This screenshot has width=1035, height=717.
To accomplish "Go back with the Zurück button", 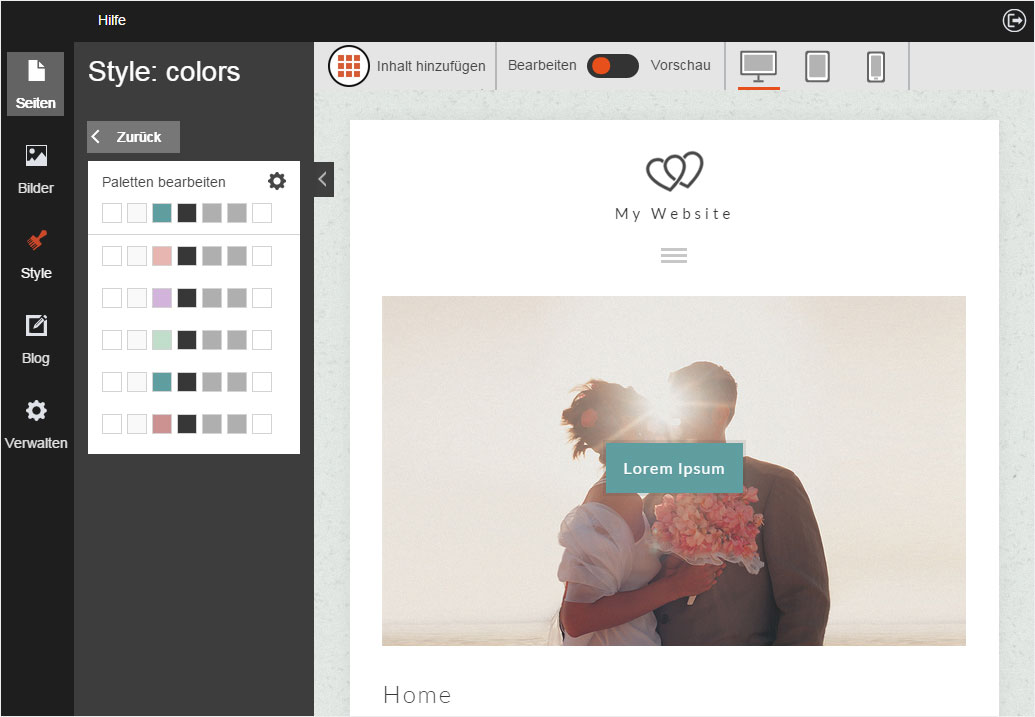I will [133, 137].
